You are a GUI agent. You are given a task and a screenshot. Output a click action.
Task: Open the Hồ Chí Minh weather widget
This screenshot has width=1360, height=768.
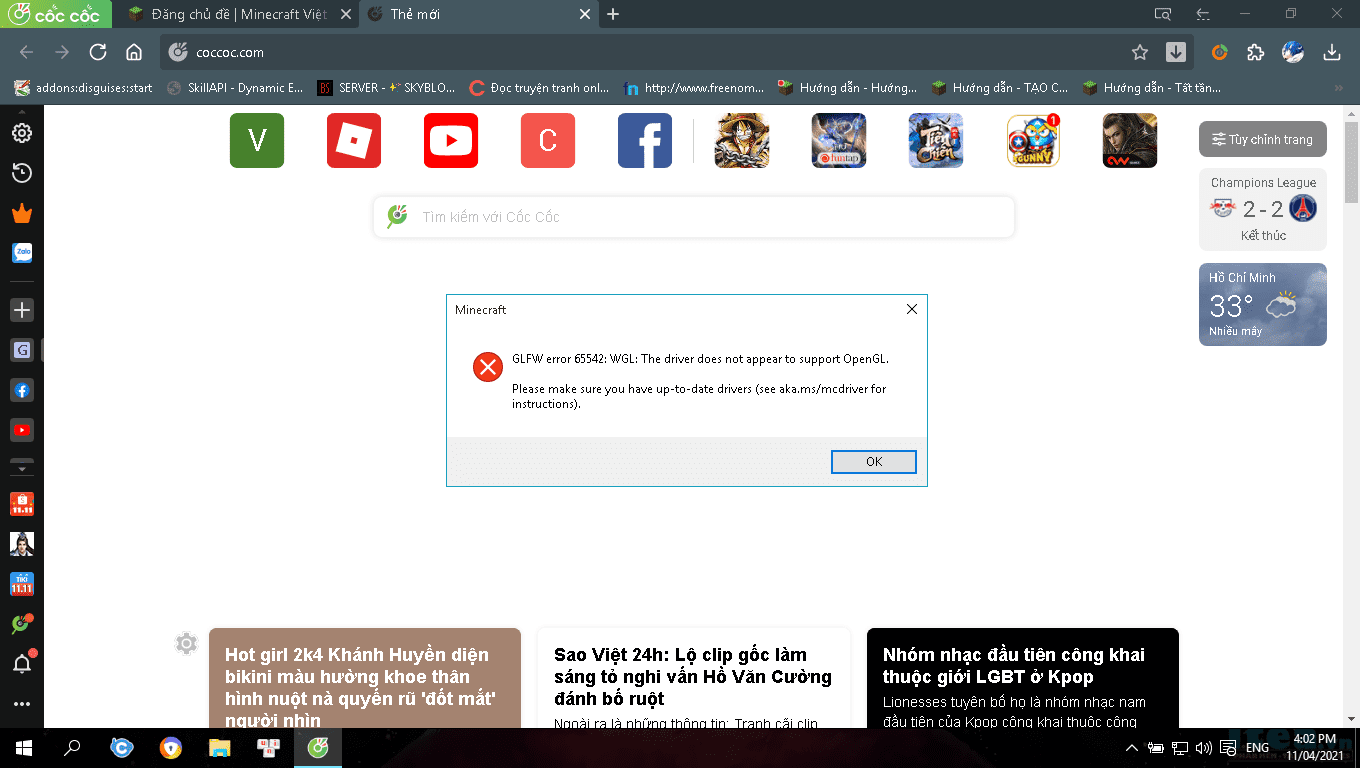click(1263, 304)
